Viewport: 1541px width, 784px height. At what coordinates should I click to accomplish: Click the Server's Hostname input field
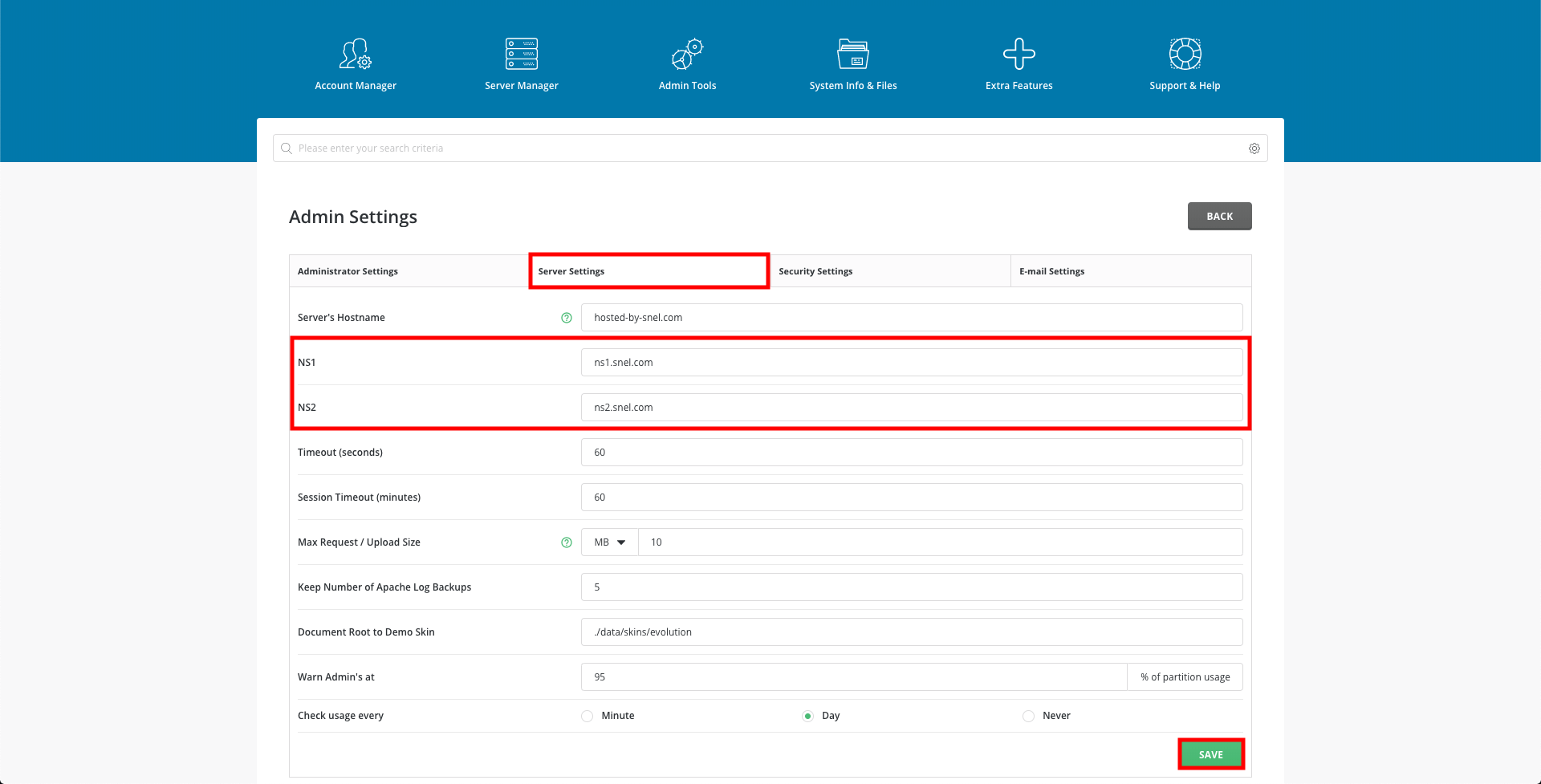coord(912,318)
